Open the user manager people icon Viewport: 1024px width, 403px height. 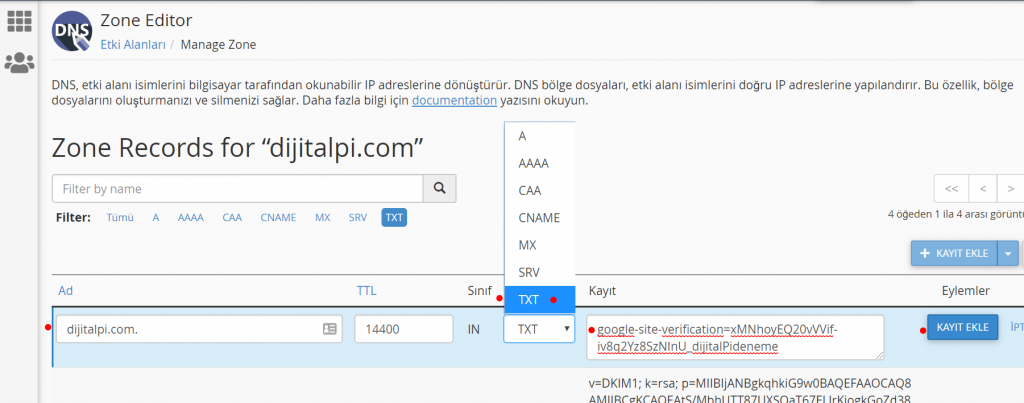(x=19, y=63)
